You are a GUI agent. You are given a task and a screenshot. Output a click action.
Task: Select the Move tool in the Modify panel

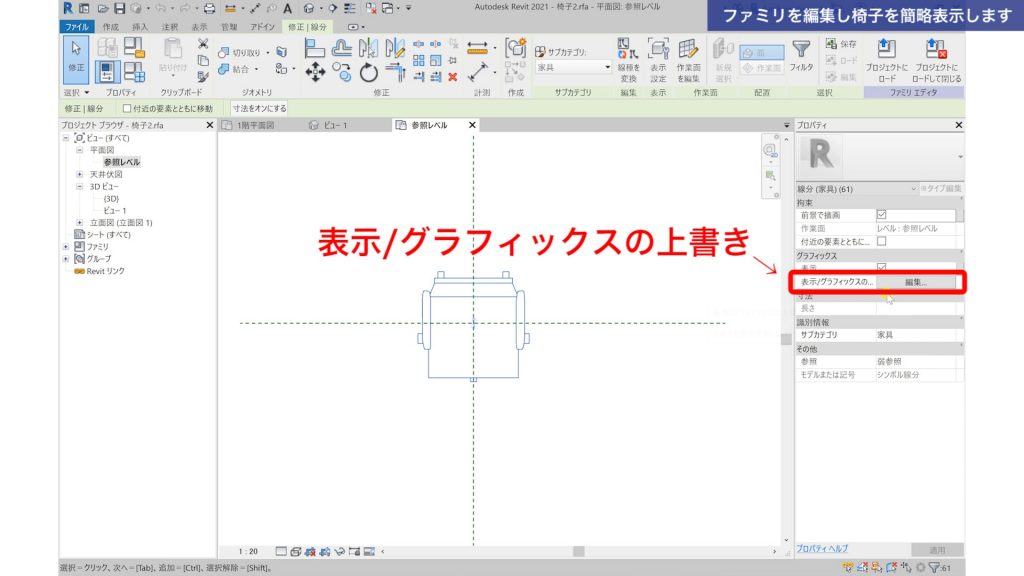click(x=316, y=72)
